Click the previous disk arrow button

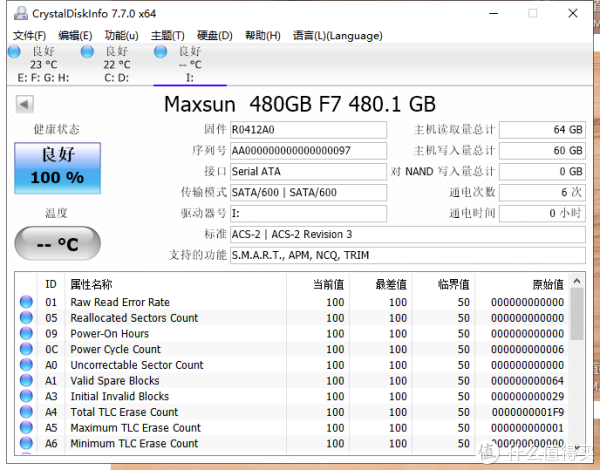pos(24,104)
